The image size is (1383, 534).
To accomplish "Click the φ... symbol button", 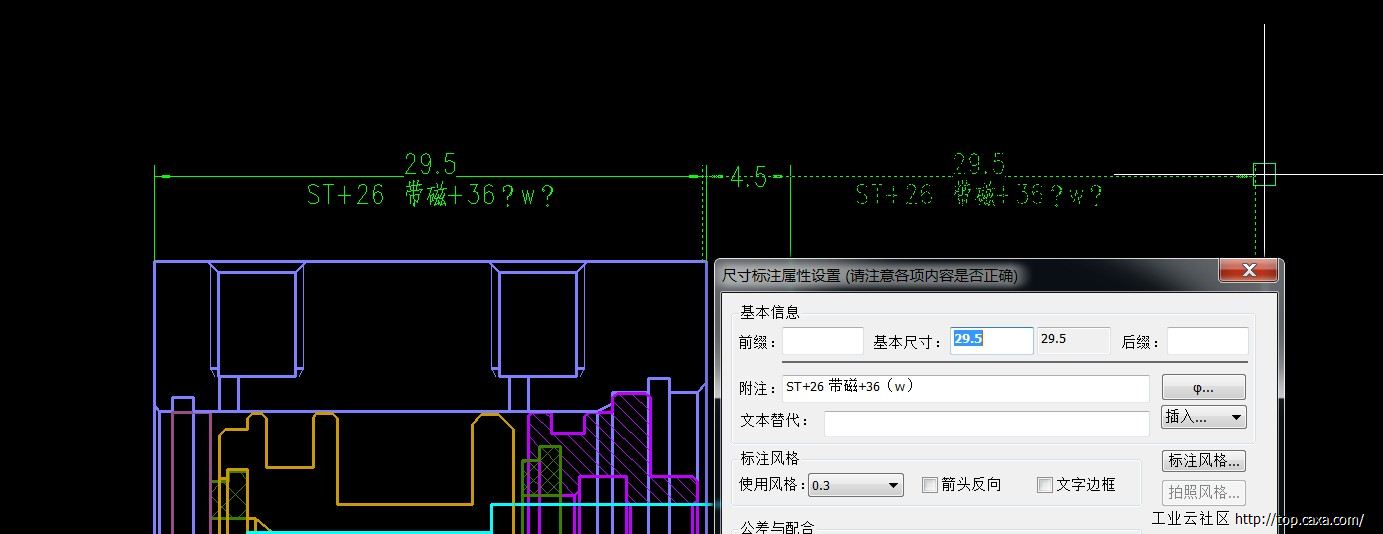I will (1203, 387).
